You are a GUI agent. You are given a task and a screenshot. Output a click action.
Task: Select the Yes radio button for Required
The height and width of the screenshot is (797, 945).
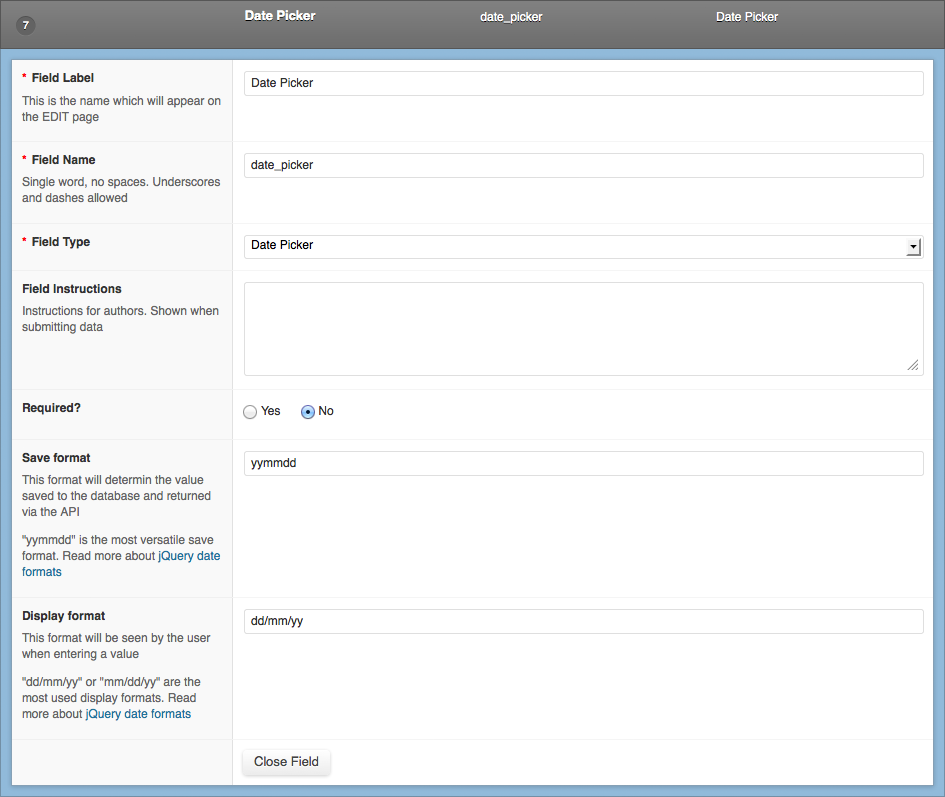point(250,412)
